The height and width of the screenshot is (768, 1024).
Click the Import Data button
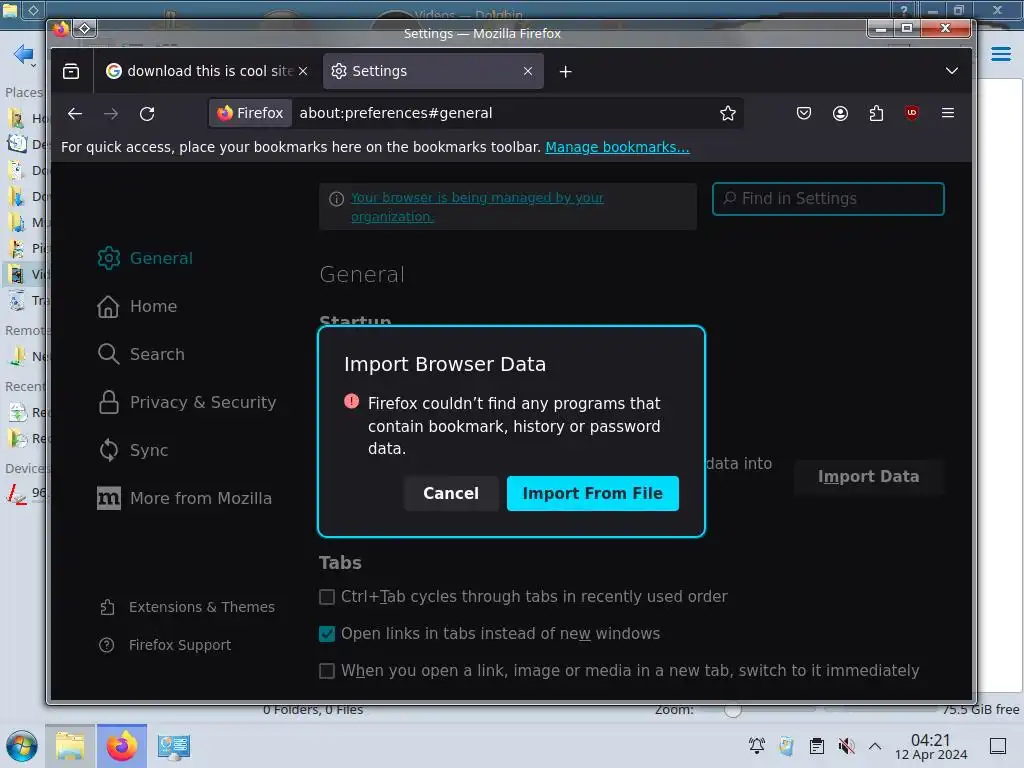pos(869,477)
